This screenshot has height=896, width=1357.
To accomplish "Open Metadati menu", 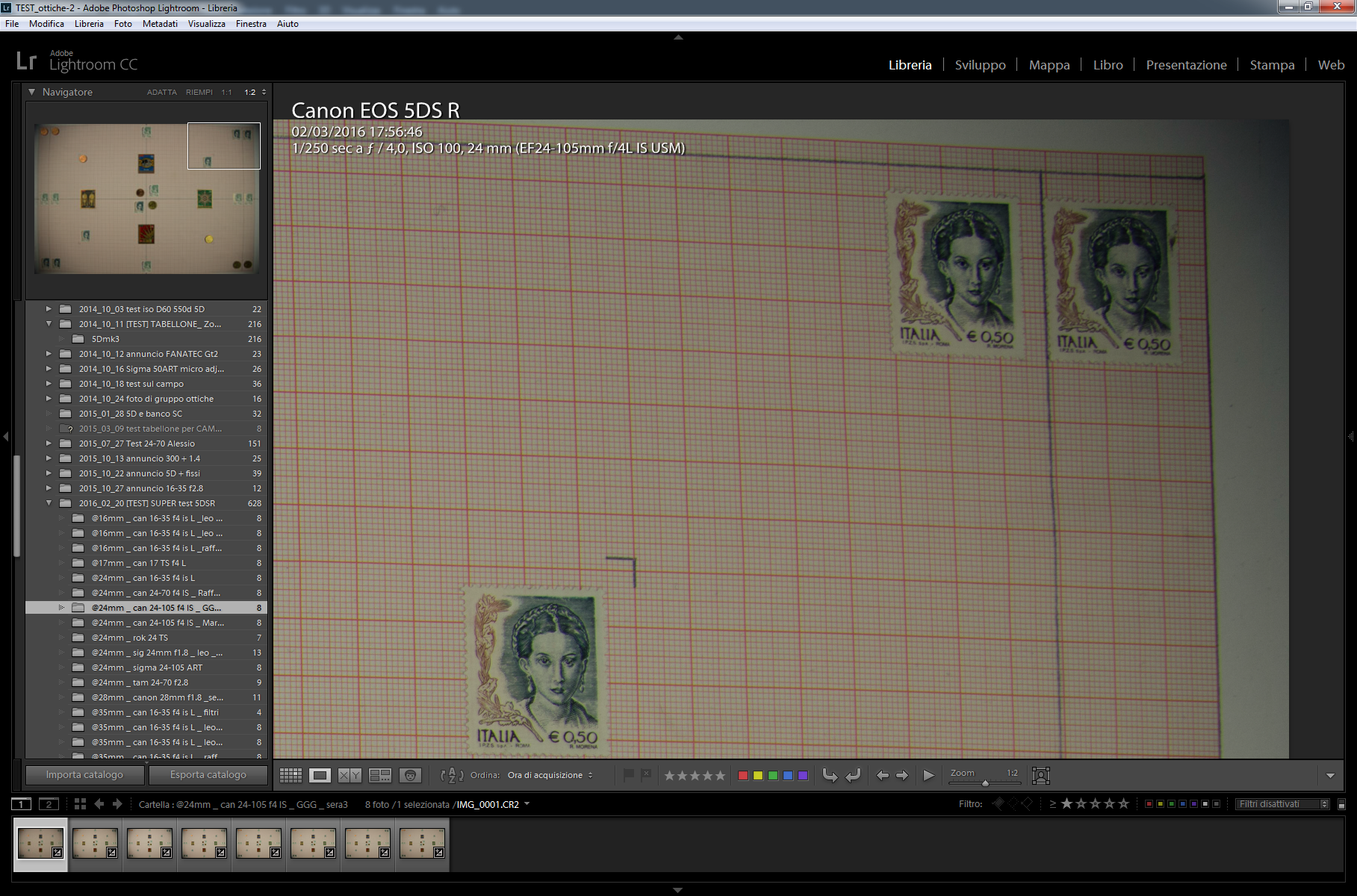I will pyautogui.click(x=160, y=24).
